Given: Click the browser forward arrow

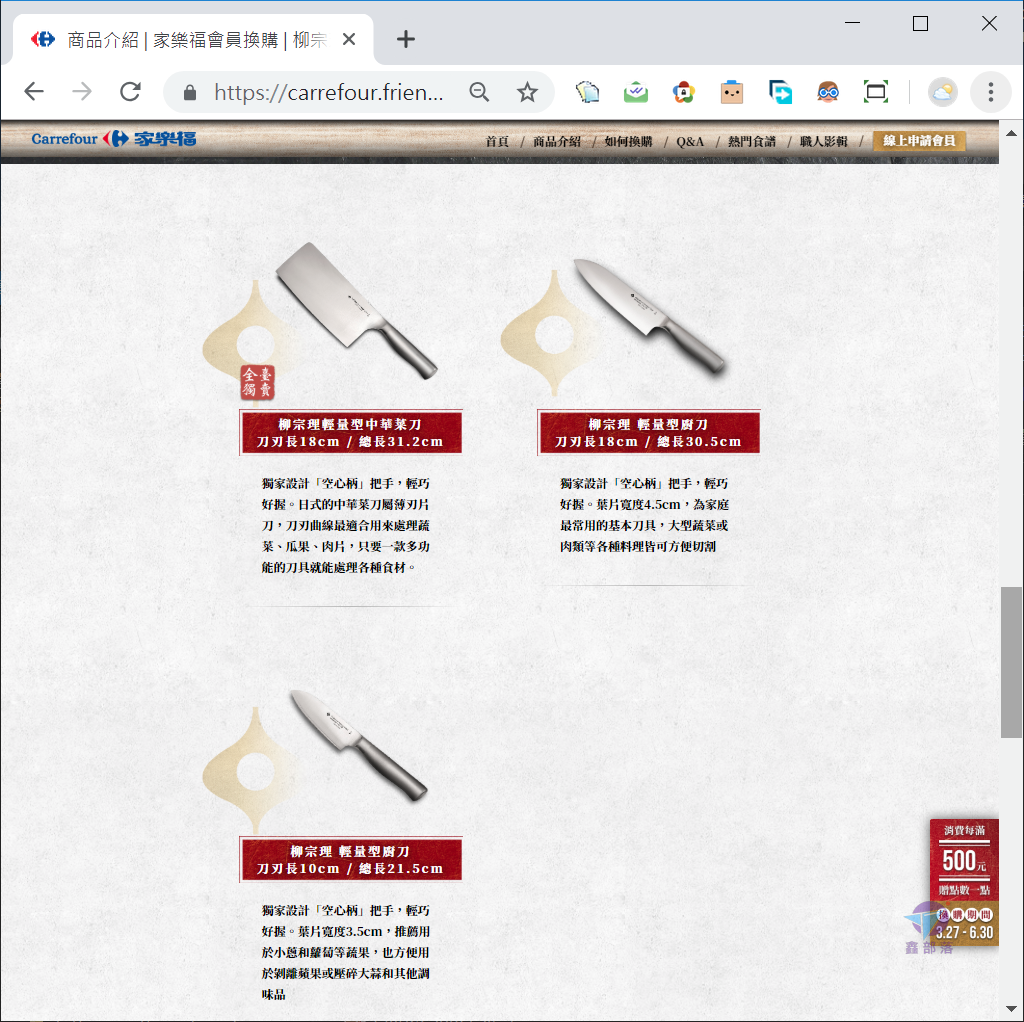Looking at the screenshot, I should click(82, 92).
